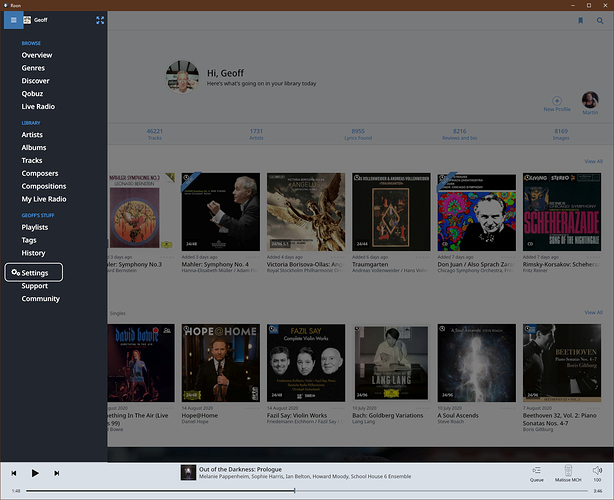This screenshot has height=500, width=614.
Task: Open Tags section
Action: pyautogui.click(x=29, y=240)
